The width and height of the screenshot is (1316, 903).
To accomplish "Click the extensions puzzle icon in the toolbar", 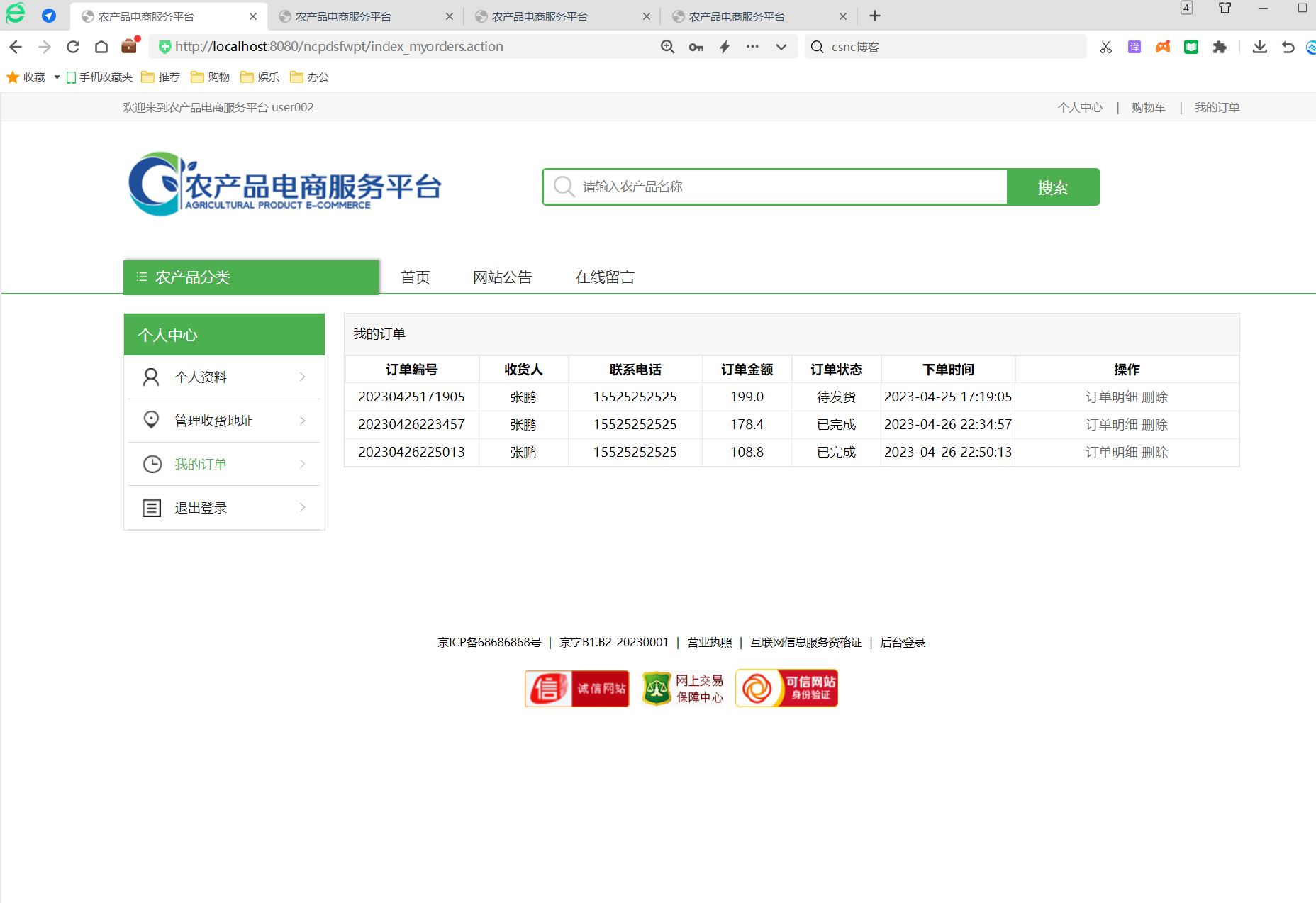I will 1220,47.
